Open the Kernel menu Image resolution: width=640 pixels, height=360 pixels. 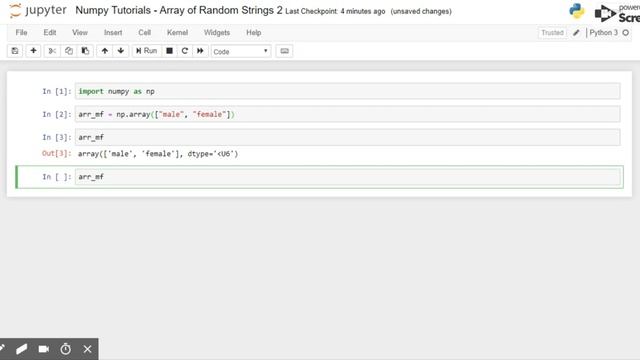tap(178, 33)
